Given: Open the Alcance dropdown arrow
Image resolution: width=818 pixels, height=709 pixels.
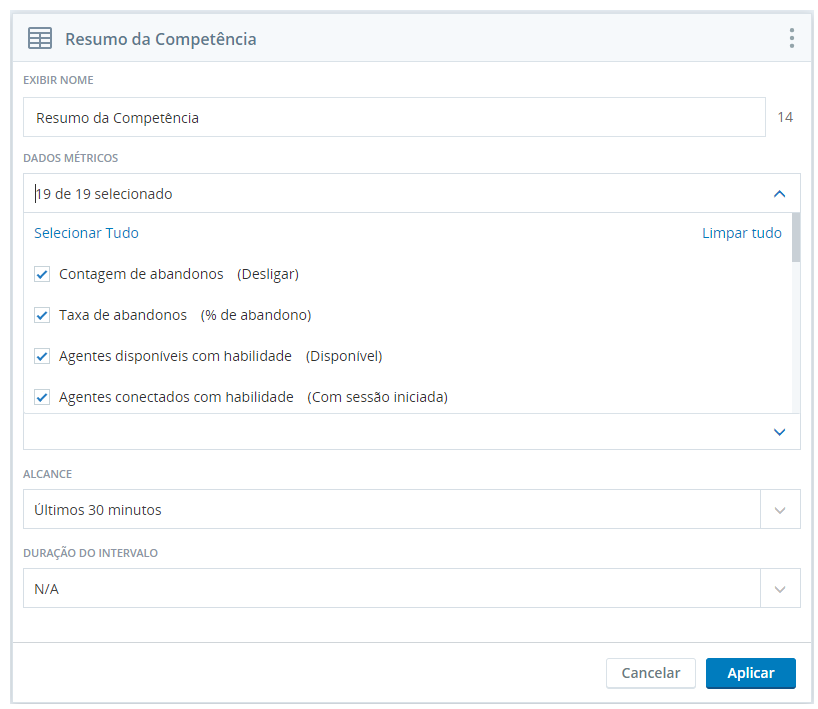Looking at the screenshot, I should click(x=780, y=510).
